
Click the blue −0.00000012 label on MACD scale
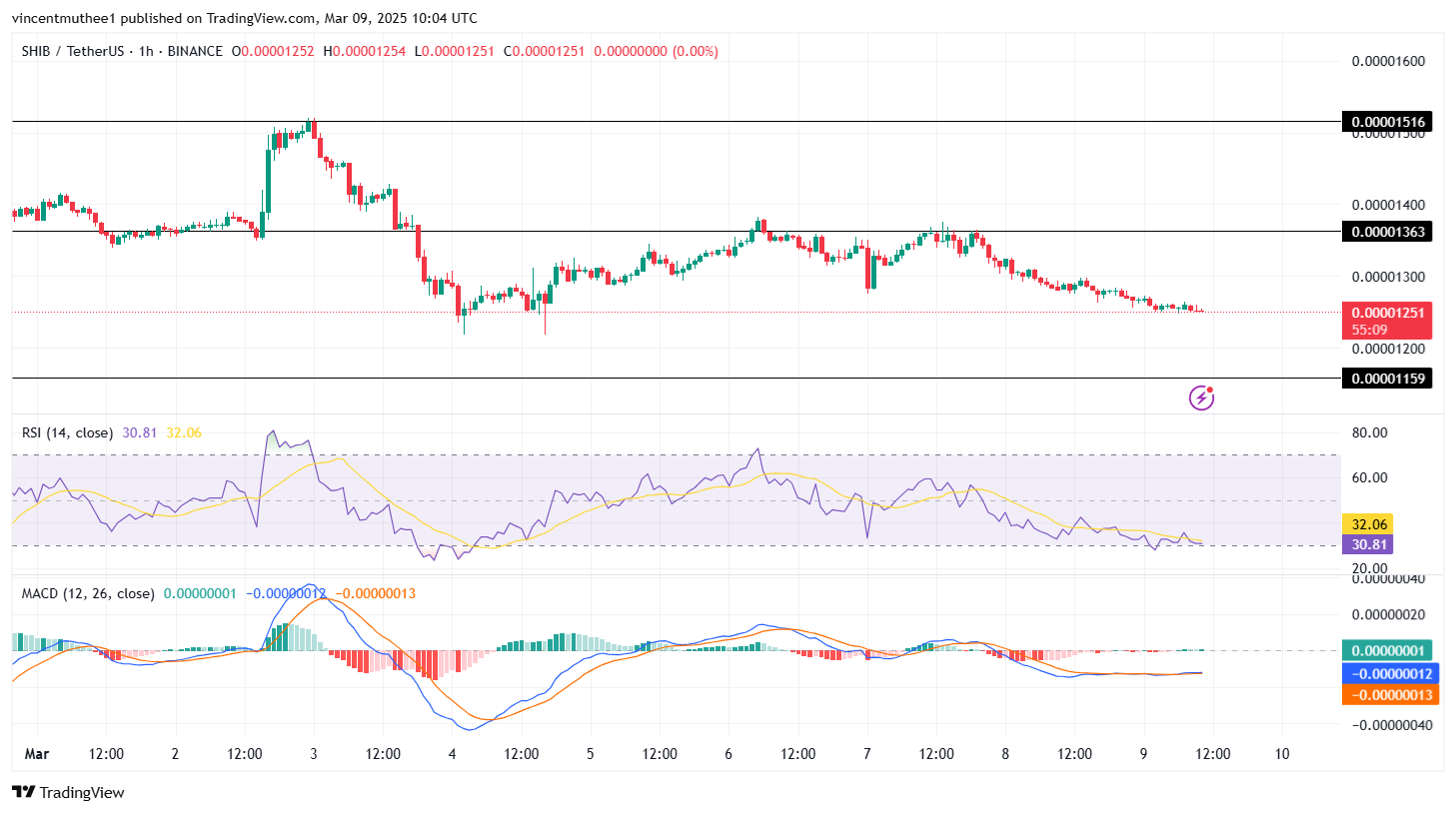(x=1391, y=674)
